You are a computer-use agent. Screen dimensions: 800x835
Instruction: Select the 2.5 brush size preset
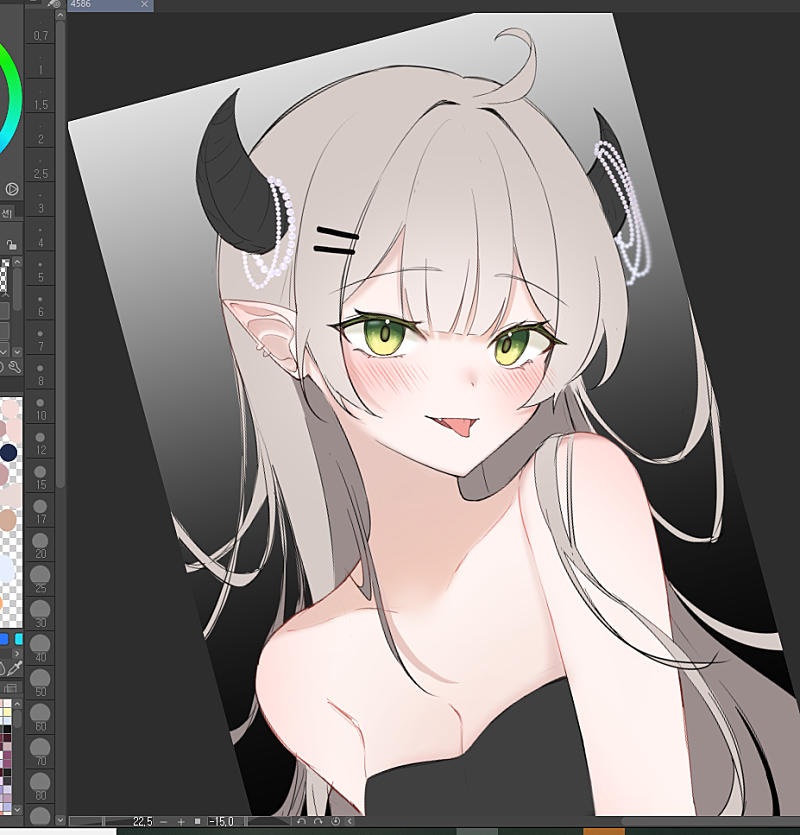[x=40, y=167]
